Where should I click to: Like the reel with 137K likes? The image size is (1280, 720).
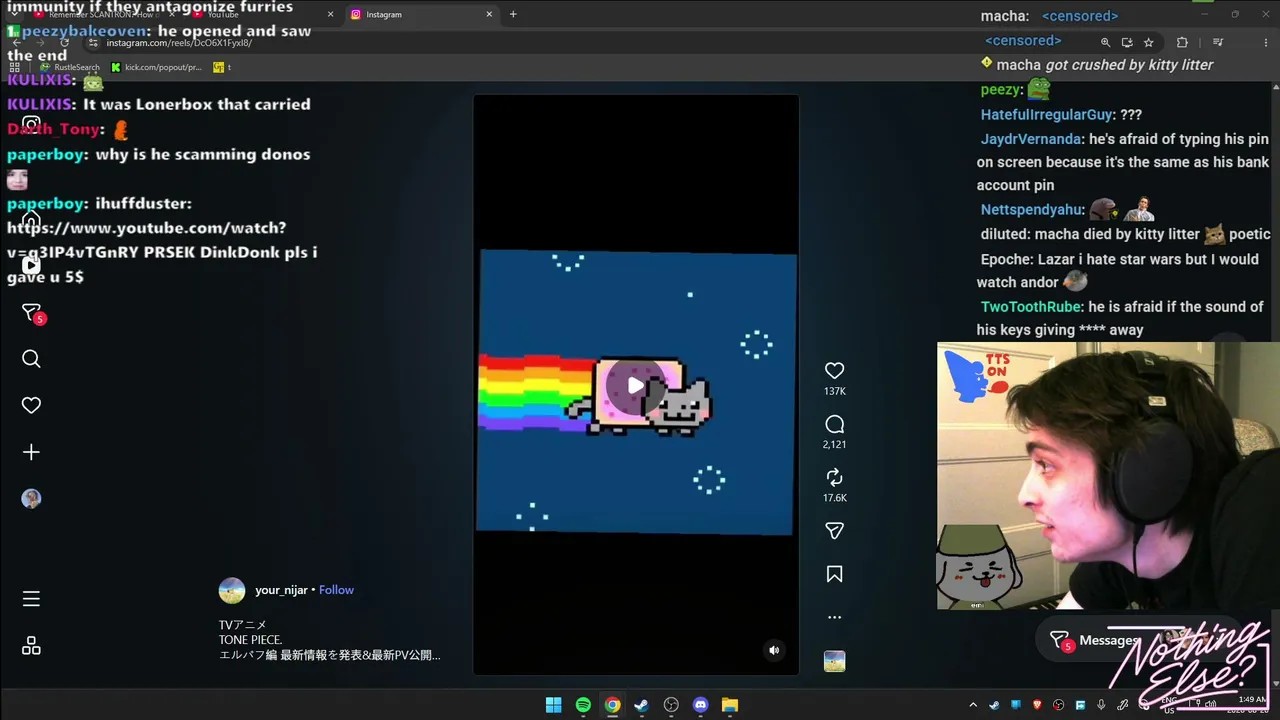click(834, 370)
